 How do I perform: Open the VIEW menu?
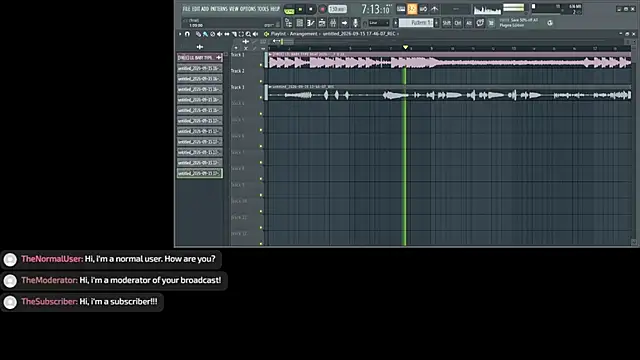pos(234,9)
